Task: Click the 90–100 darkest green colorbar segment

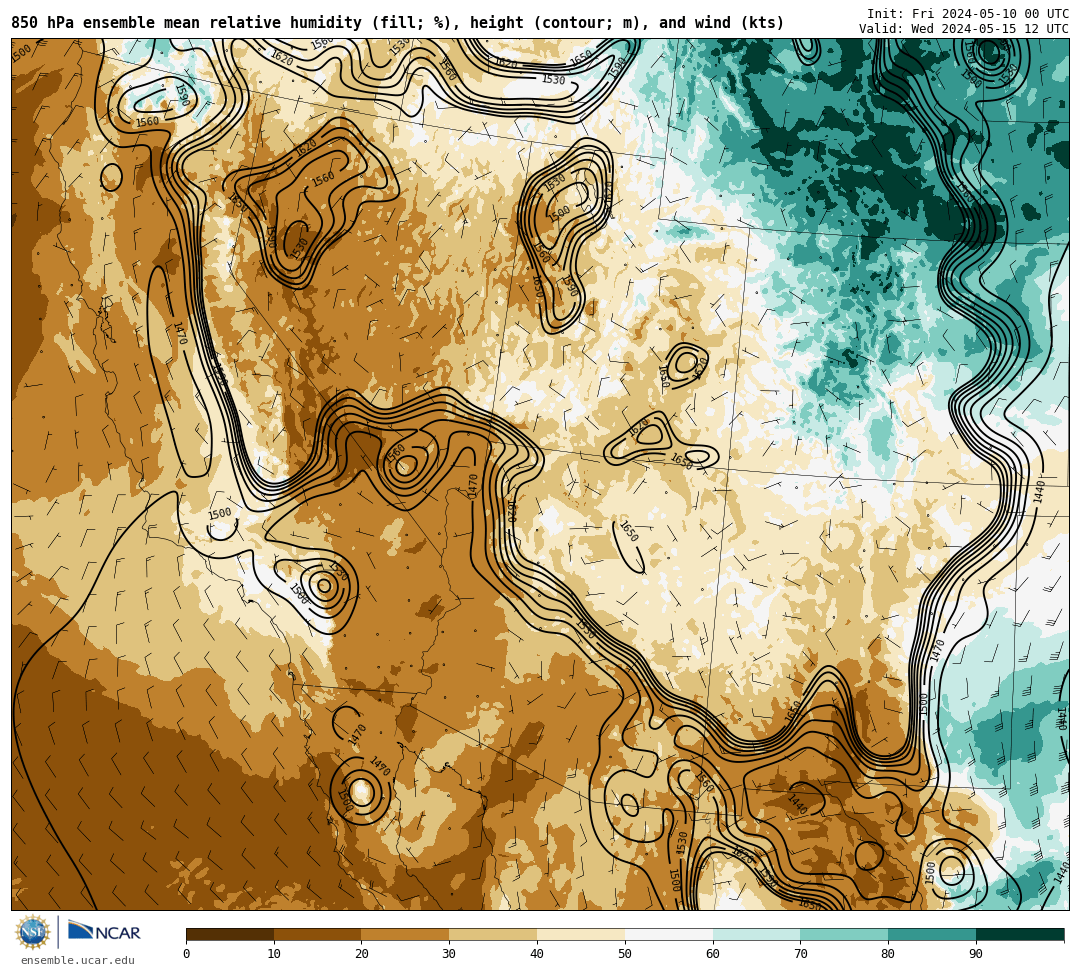Action: pyautogui.click(x=1020, y=934)
